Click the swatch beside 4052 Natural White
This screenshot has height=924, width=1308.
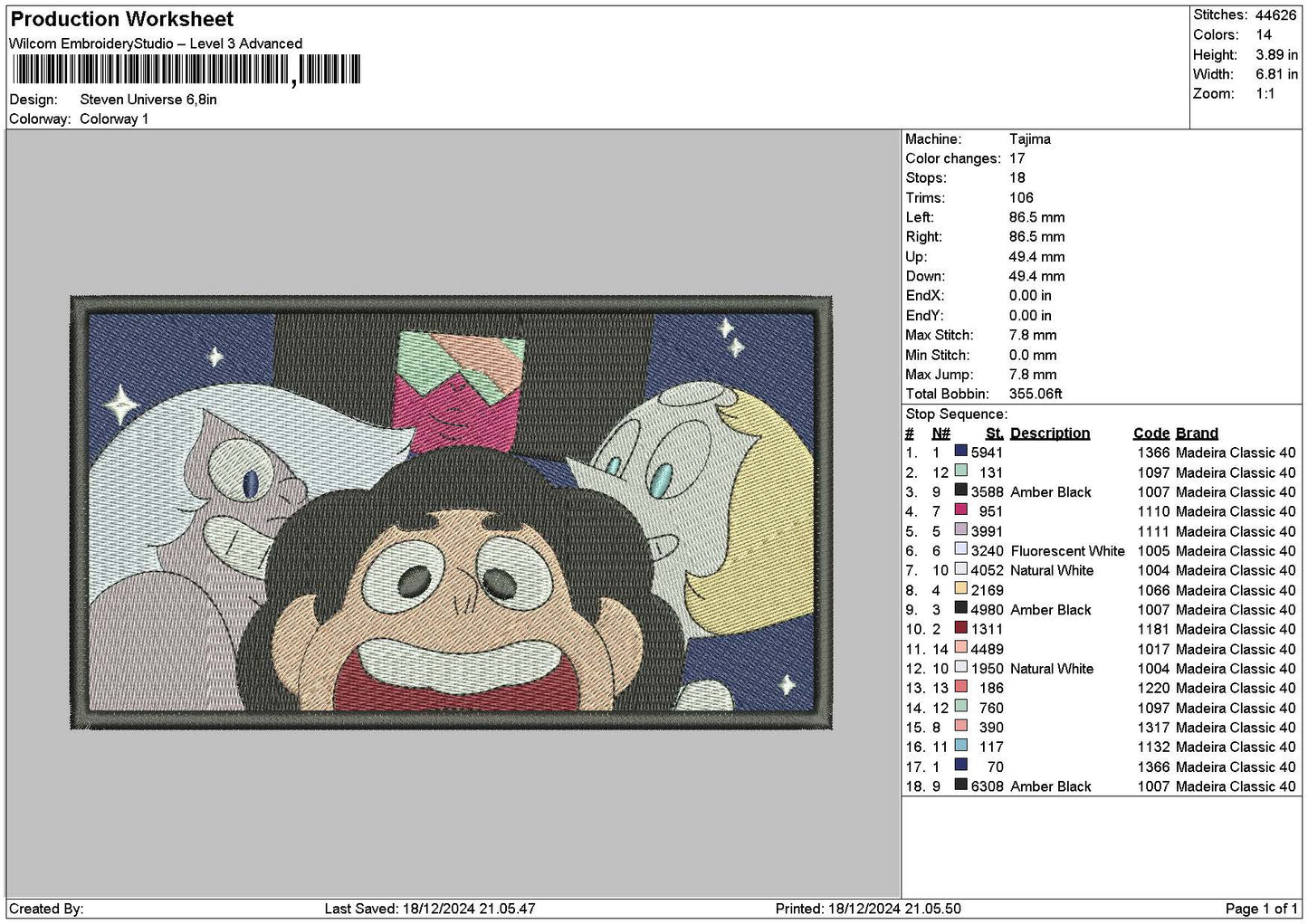(x=961, y=569)
